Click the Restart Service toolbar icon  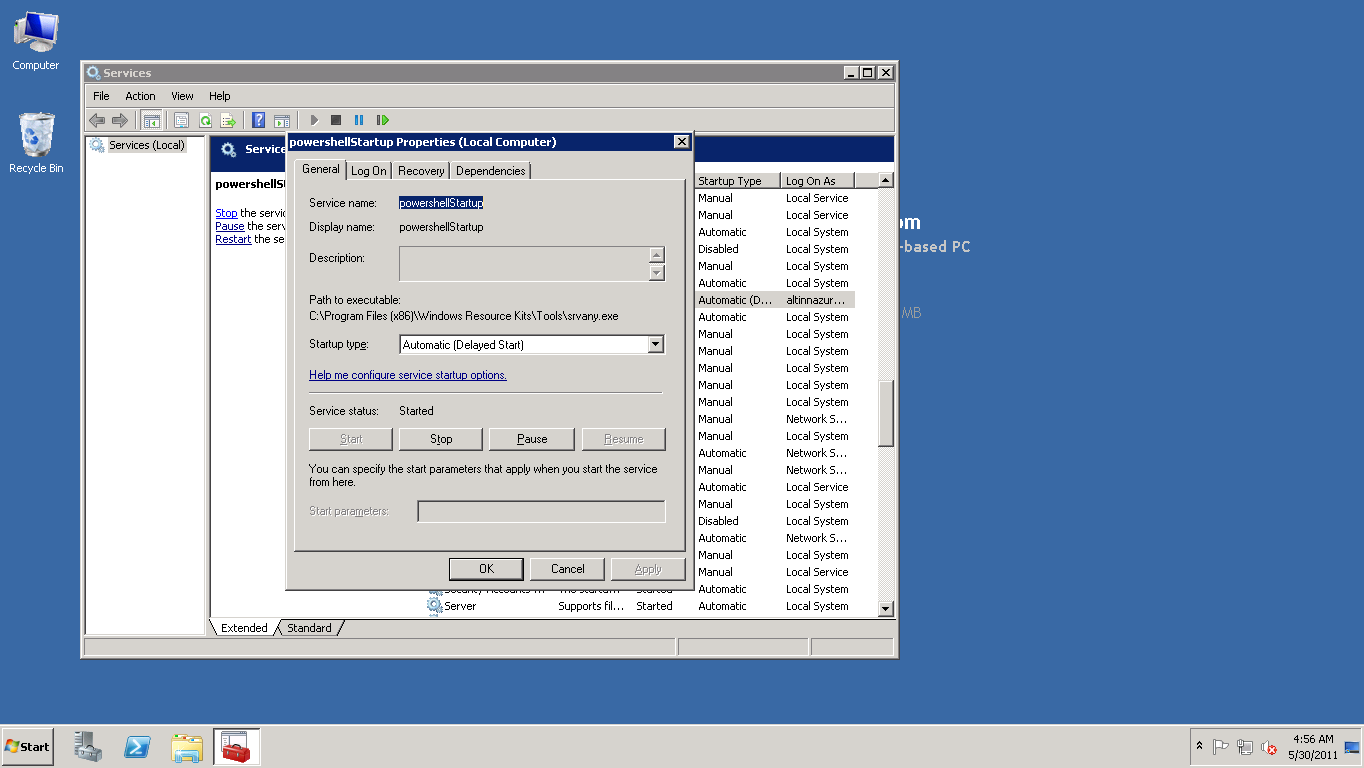[383, 120]
